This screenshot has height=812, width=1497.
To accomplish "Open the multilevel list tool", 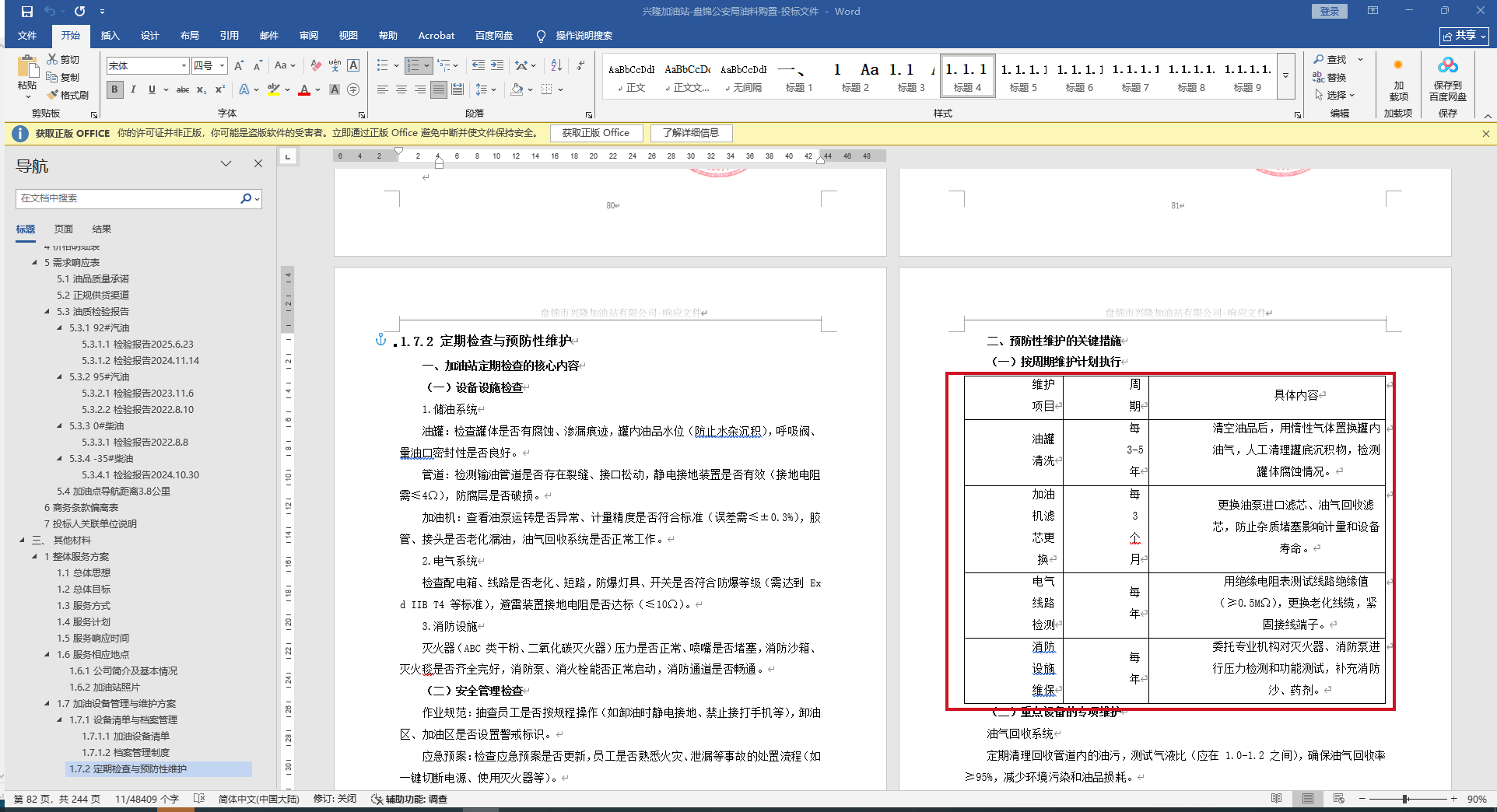I will click(x=443, y=65).
